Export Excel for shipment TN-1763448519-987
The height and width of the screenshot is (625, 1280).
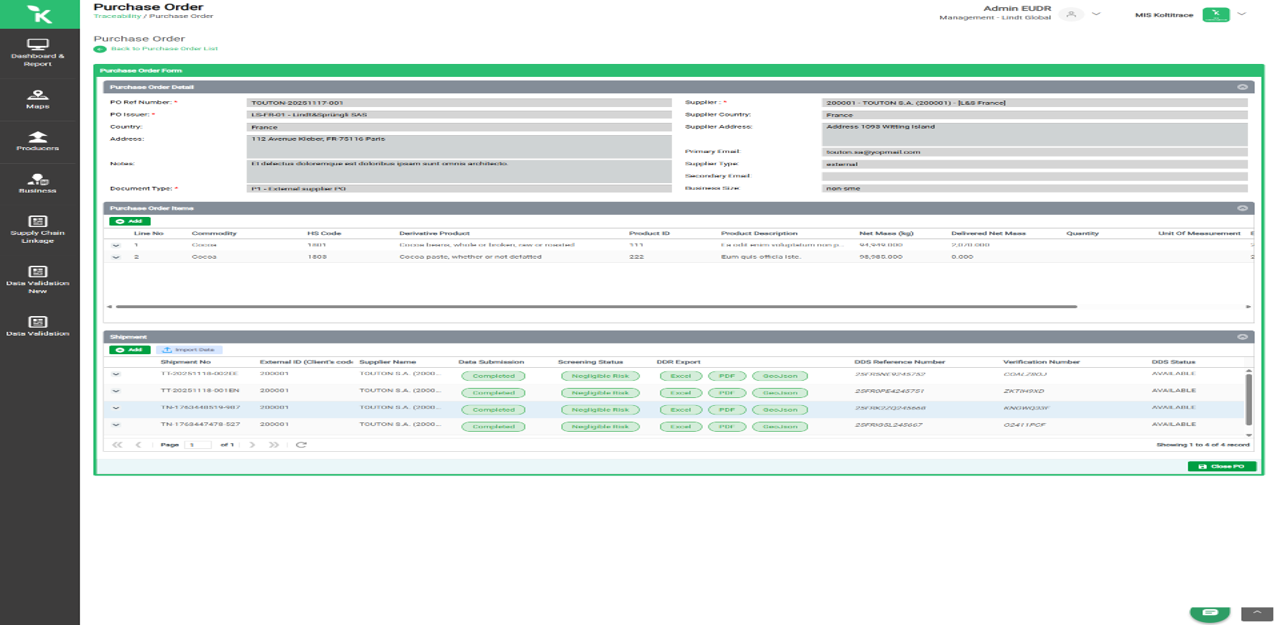pos(680,410)
